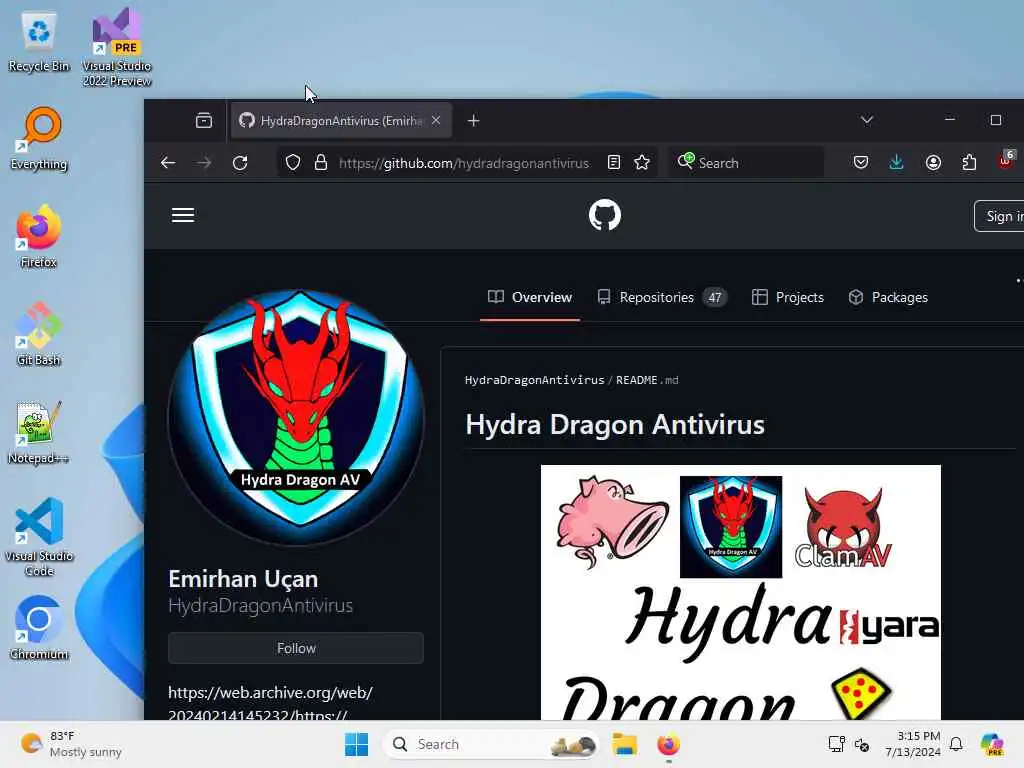
Task: Open the Copilot preview taskbar icon
Action: (x=992, y=744)
